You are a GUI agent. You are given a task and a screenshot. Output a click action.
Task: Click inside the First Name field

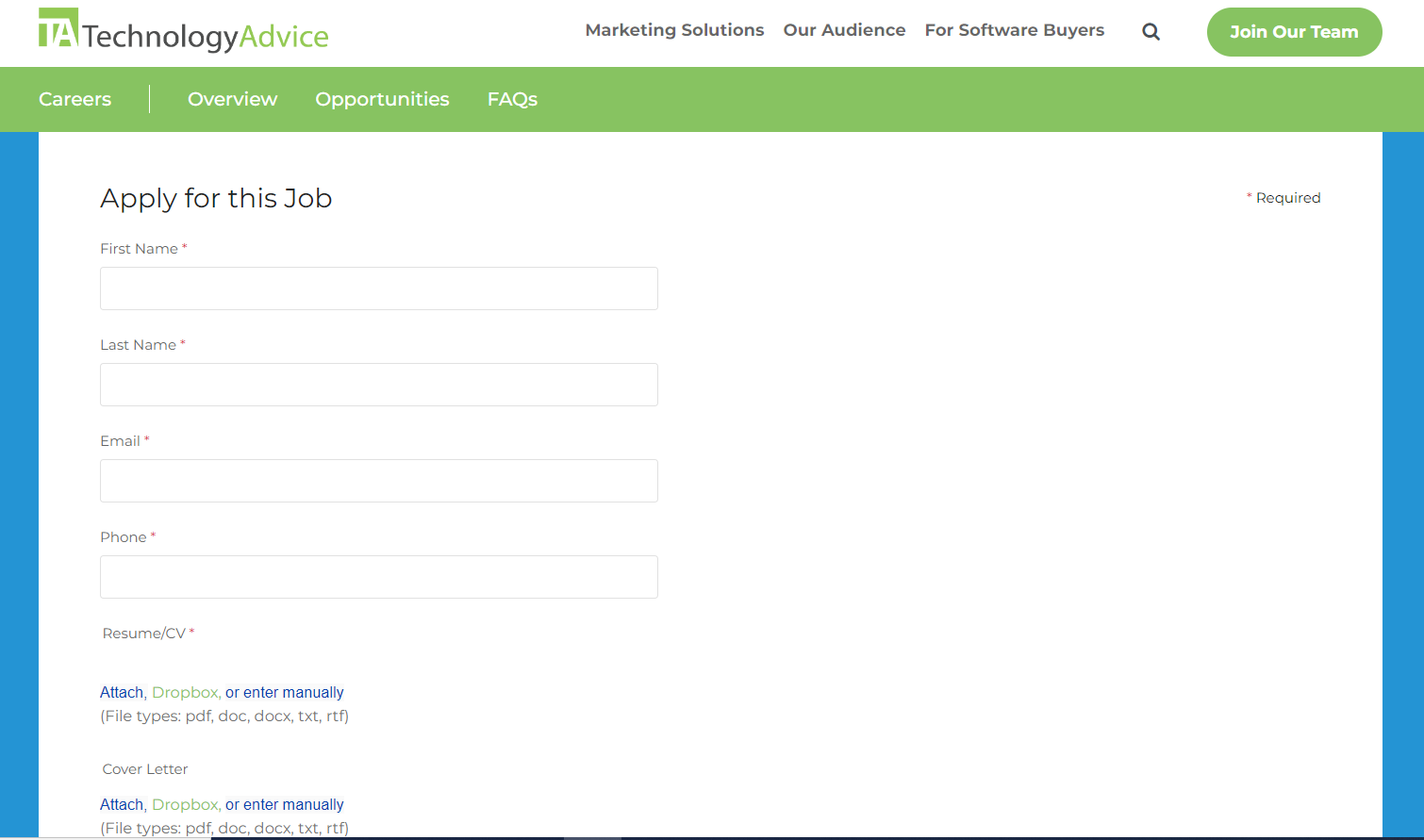pyautogui.click(x=377, y=288)
